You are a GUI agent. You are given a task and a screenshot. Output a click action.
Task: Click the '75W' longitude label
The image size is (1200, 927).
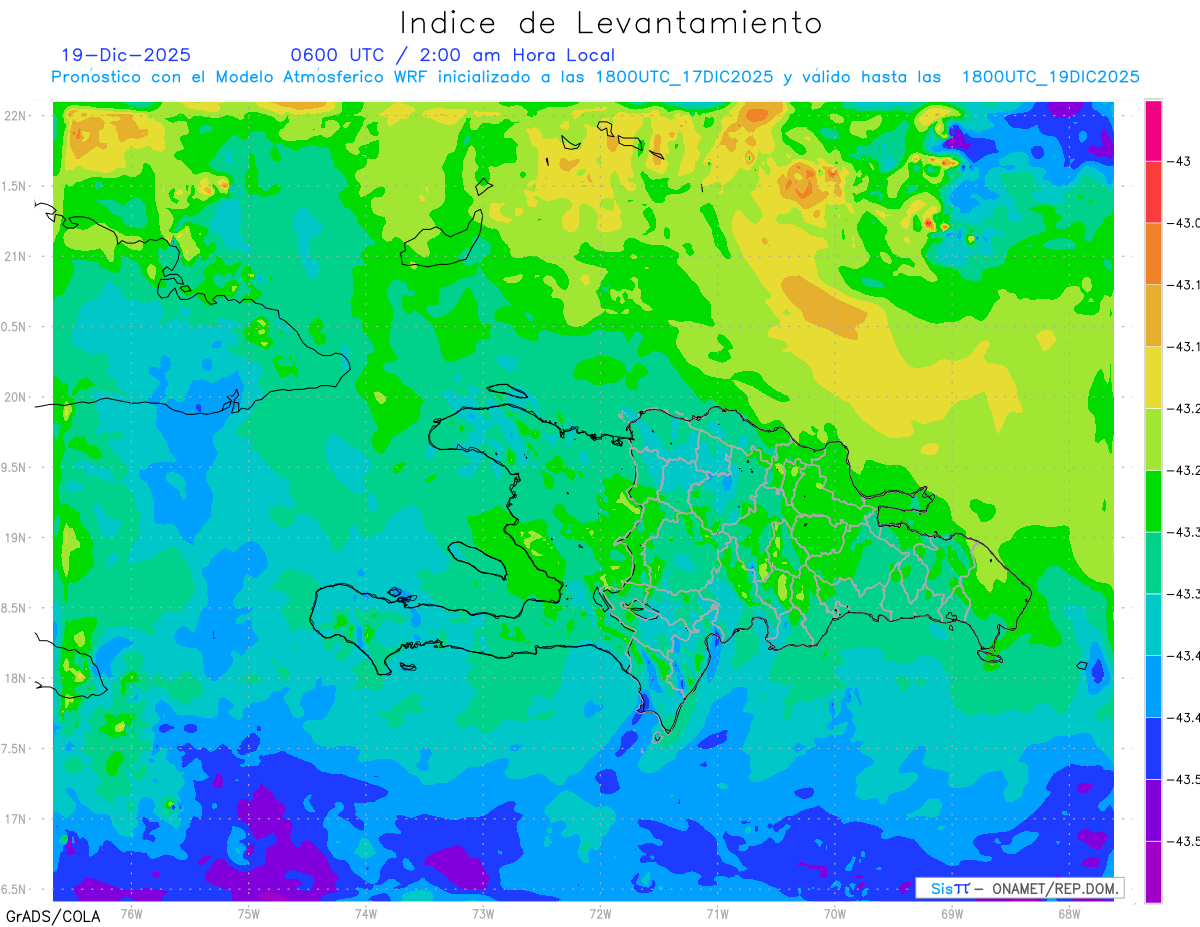(248, 913)
